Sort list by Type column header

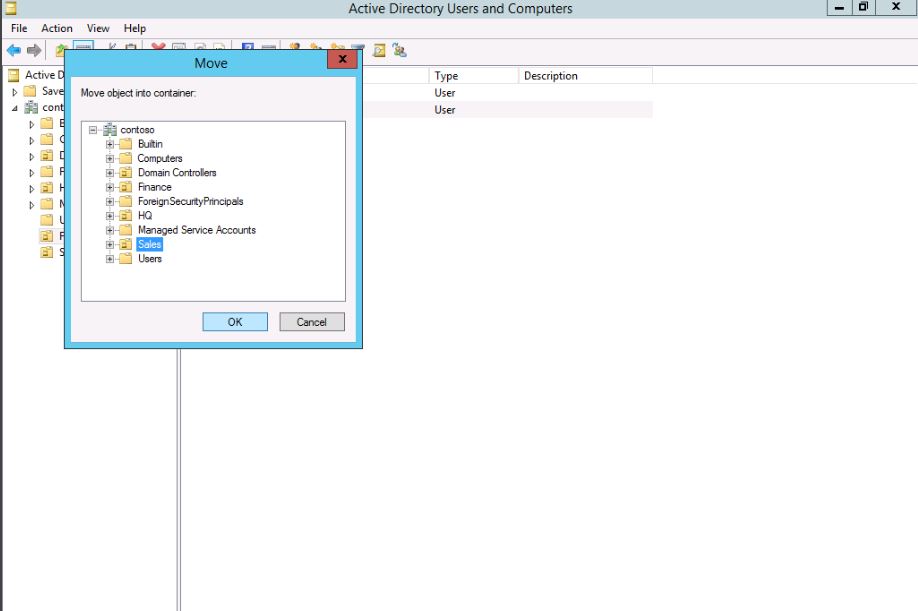(446, 76)
